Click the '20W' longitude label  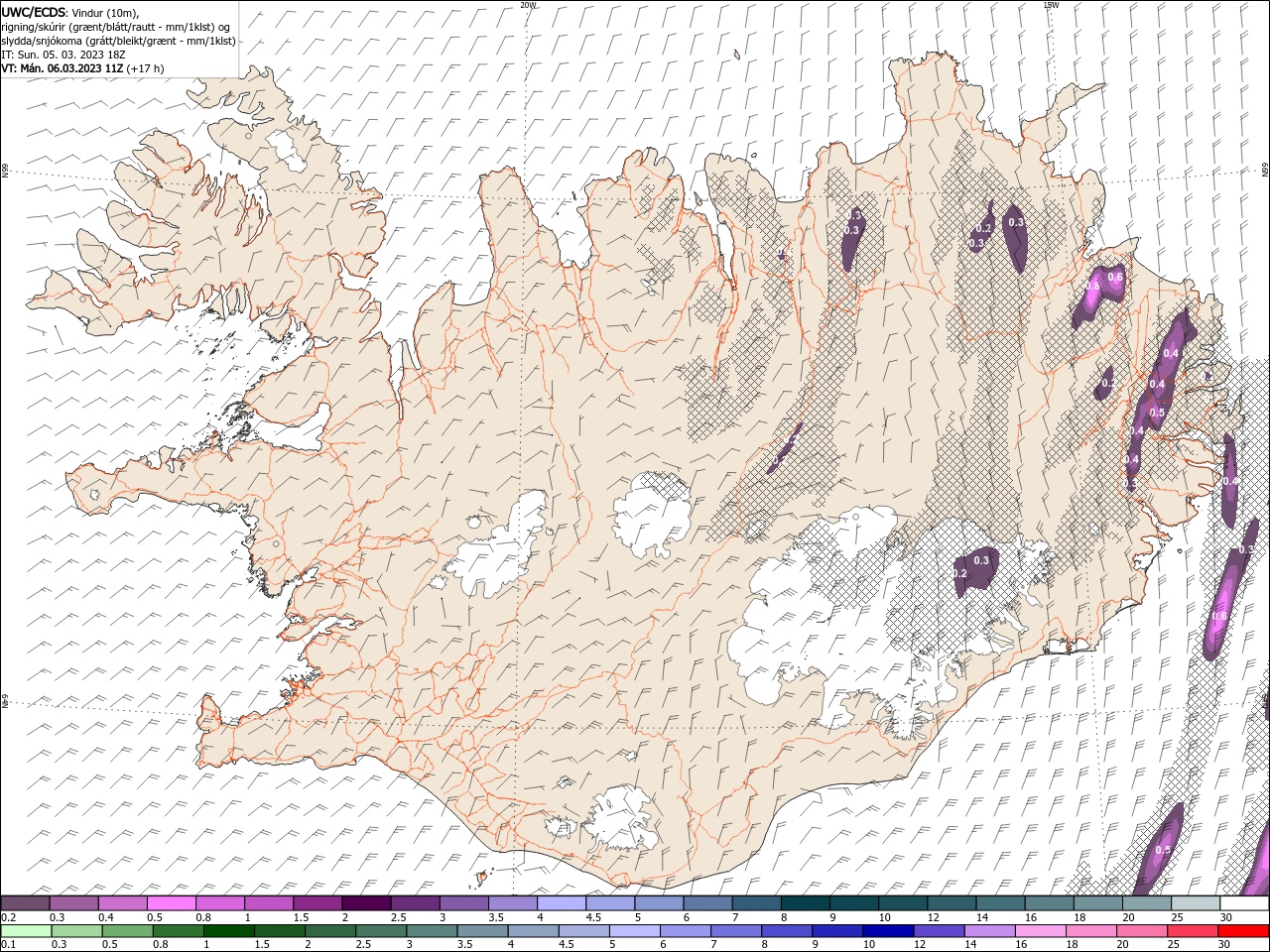point(528,5)
